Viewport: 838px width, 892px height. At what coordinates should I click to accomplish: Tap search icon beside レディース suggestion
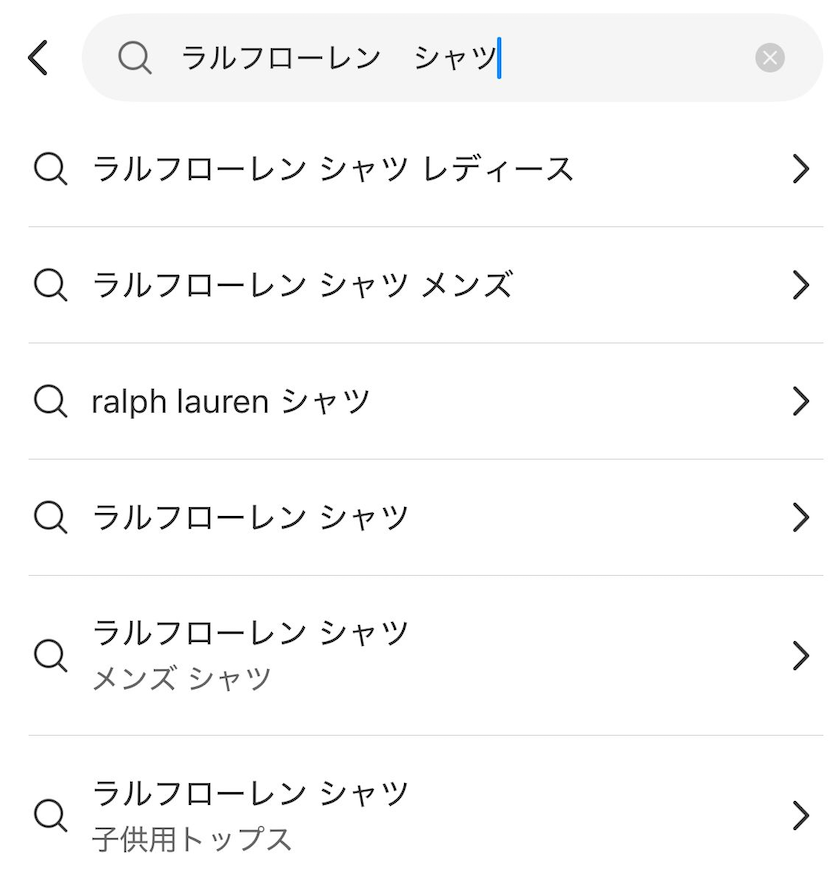click(x=50, y=169)
